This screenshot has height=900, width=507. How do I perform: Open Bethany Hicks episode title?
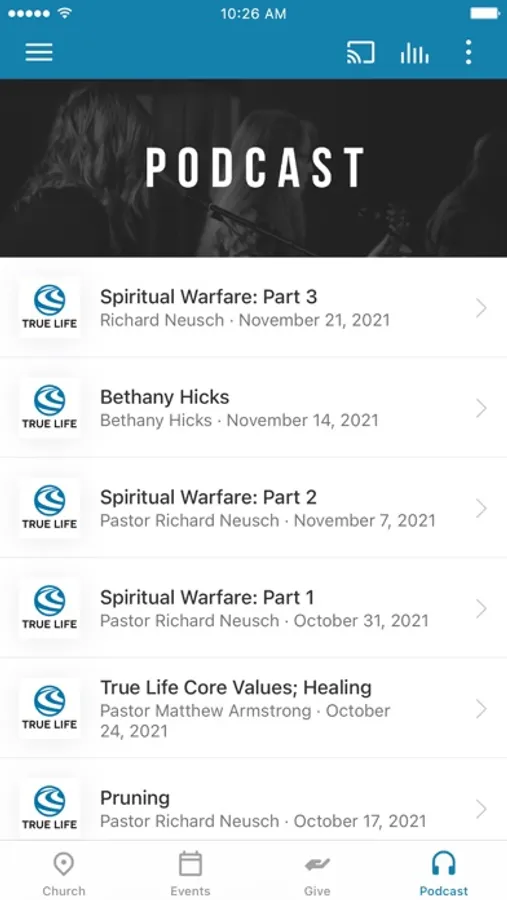coord(165,397)
